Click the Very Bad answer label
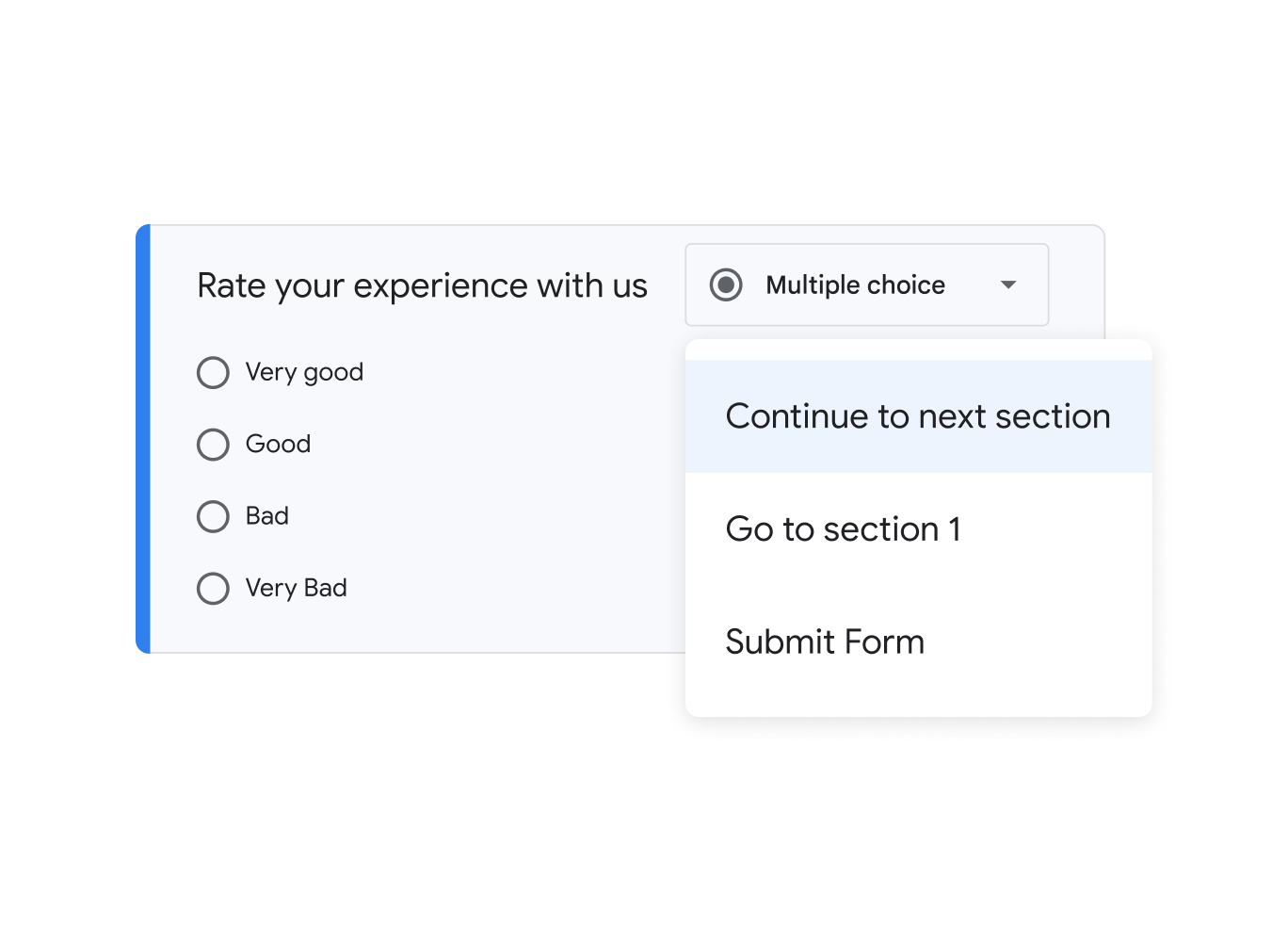The width and height of the screenshot is (1288, 942). coord(296,588)
